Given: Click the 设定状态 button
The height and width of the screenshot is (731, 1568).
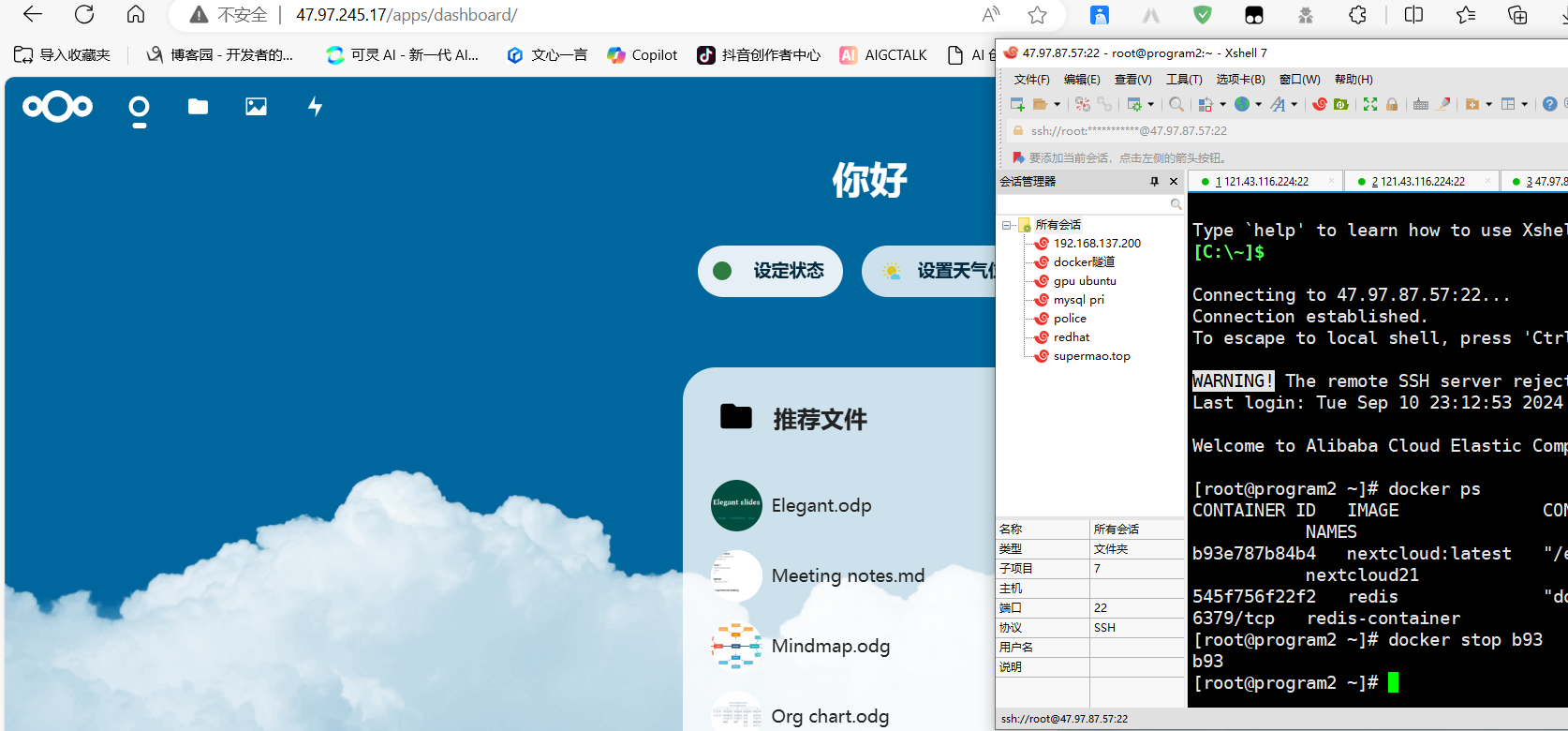Looking at the screenshot, I should (x=770, y=271).
